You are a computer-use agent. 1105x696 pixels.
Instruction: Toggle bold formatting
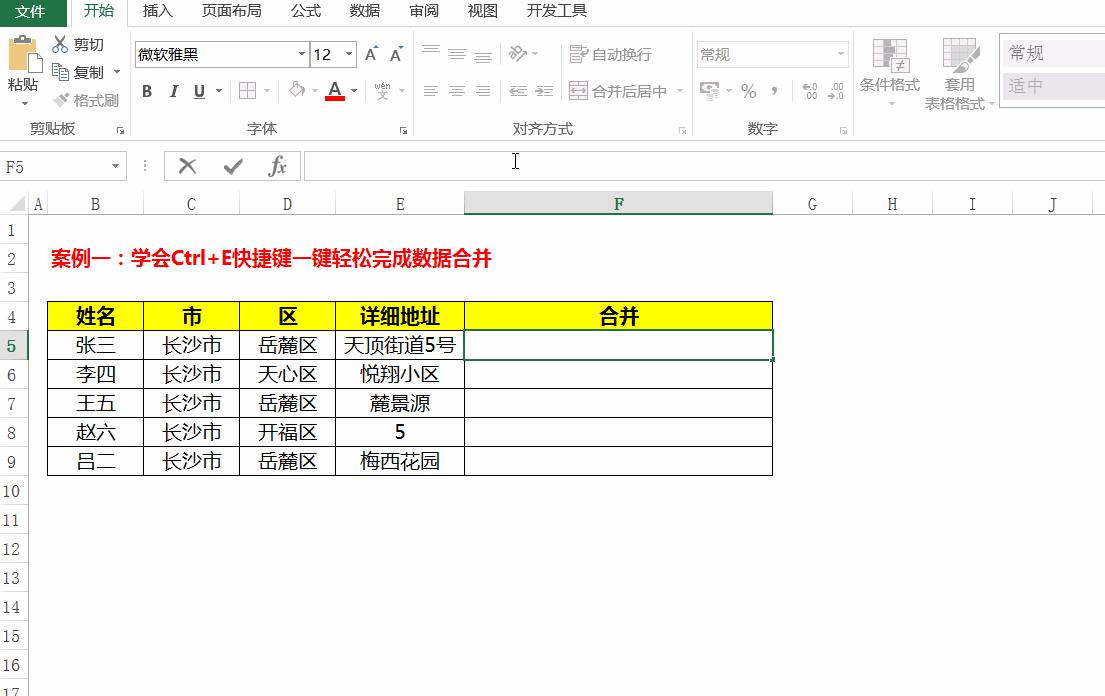click(x=146, y=90)
